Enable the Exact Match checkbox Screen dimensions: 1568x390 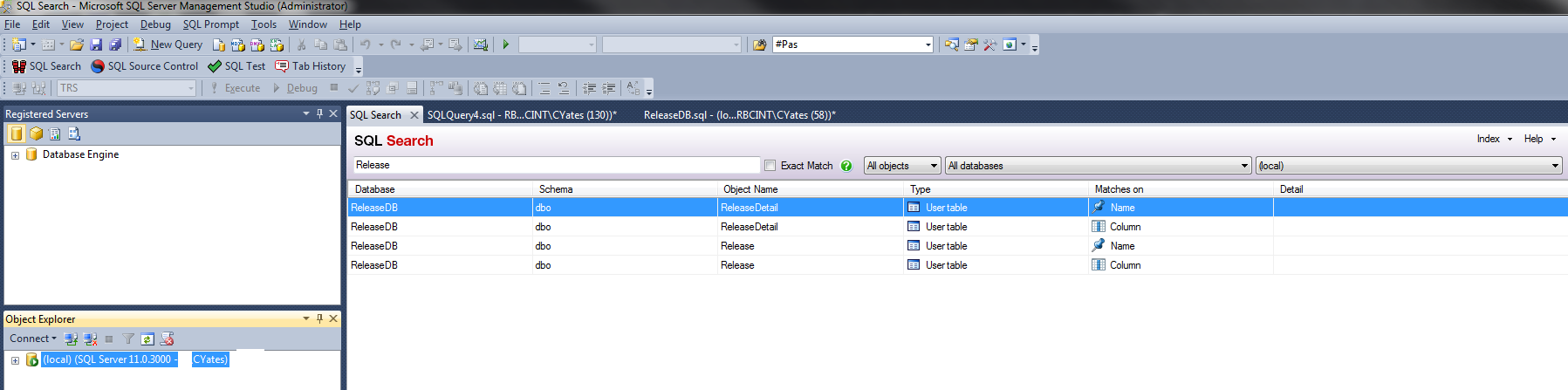770,166
